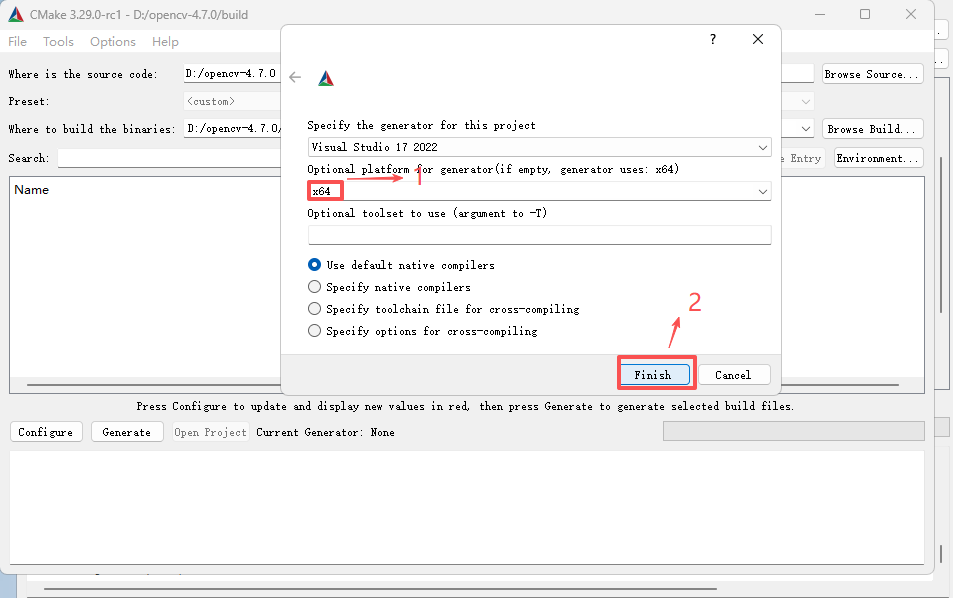Open the File menu

tap(18, 41)
